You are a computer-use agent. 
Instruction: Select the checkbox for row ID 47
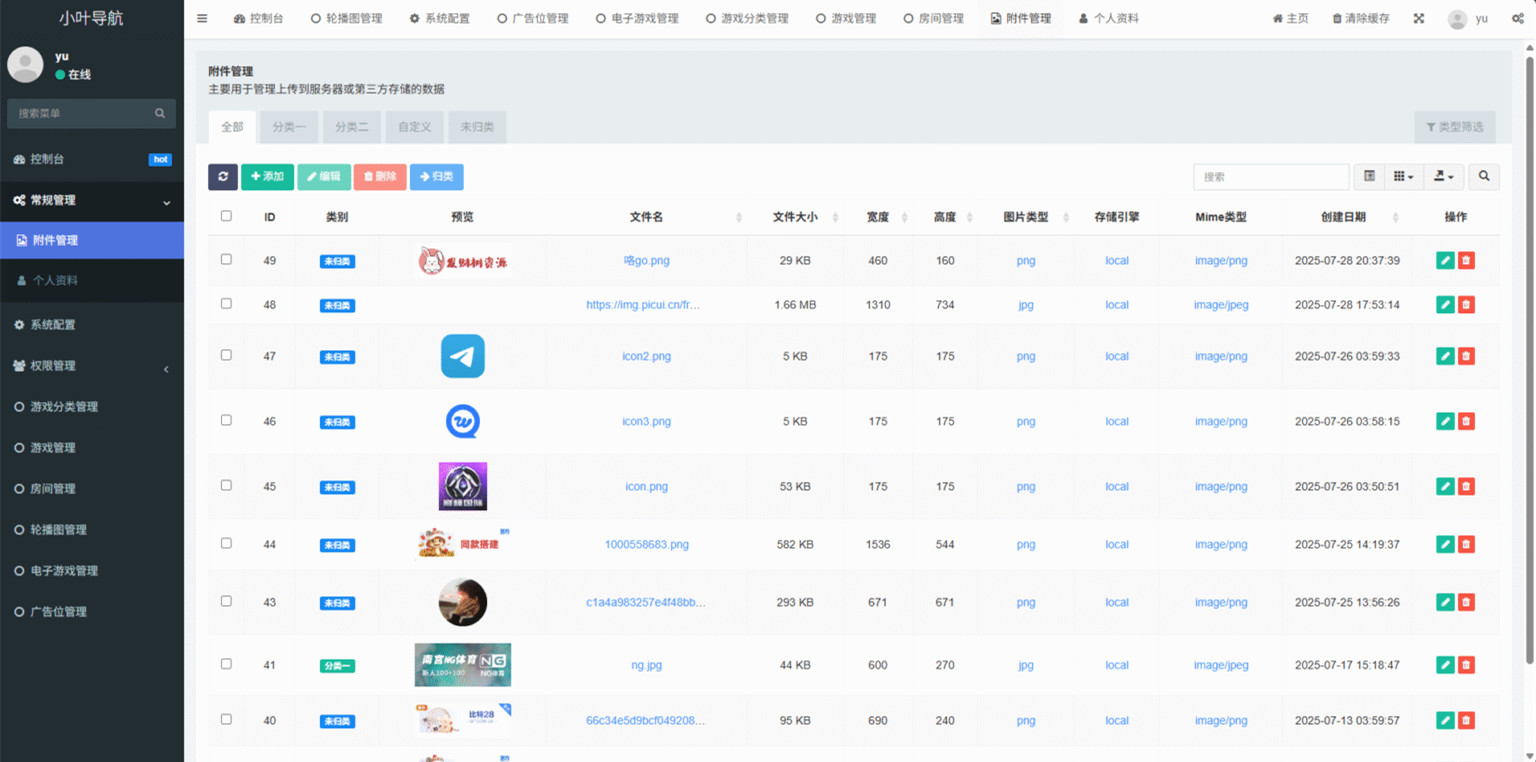pyautogui.click(x=226, y=355)
